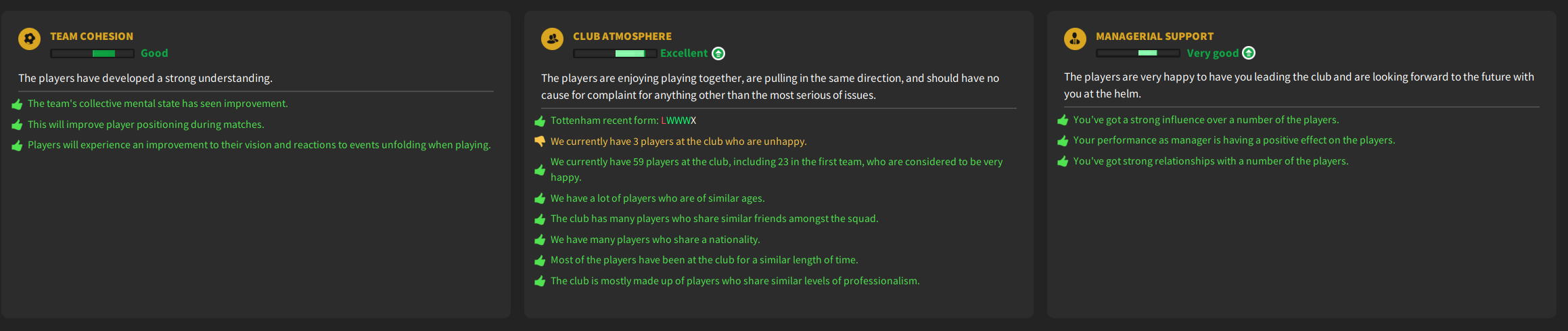This screenshot has width=1568, height=331.
Task: Click the Club Atmosphere round icon
Action: [x=552, y=39]
